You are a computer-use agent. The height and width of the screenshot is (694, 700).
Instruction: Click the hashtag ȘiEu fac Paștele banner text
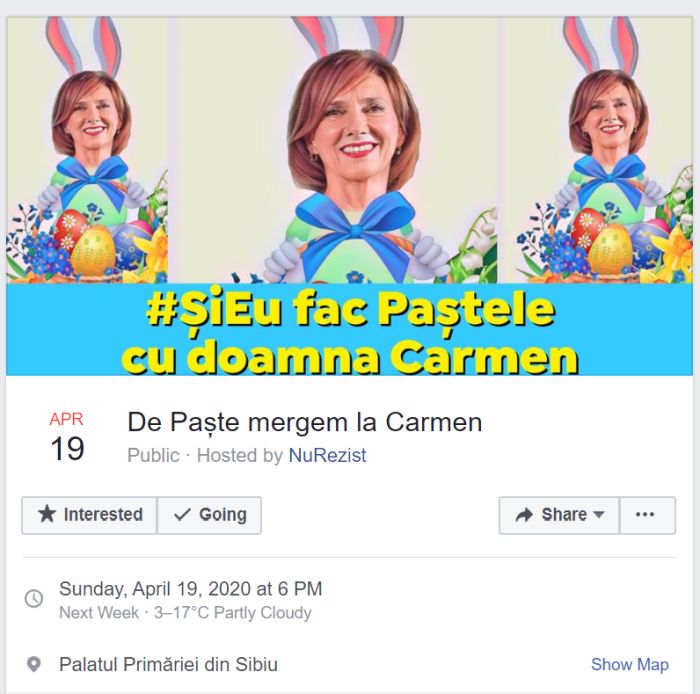click(350, 310)
